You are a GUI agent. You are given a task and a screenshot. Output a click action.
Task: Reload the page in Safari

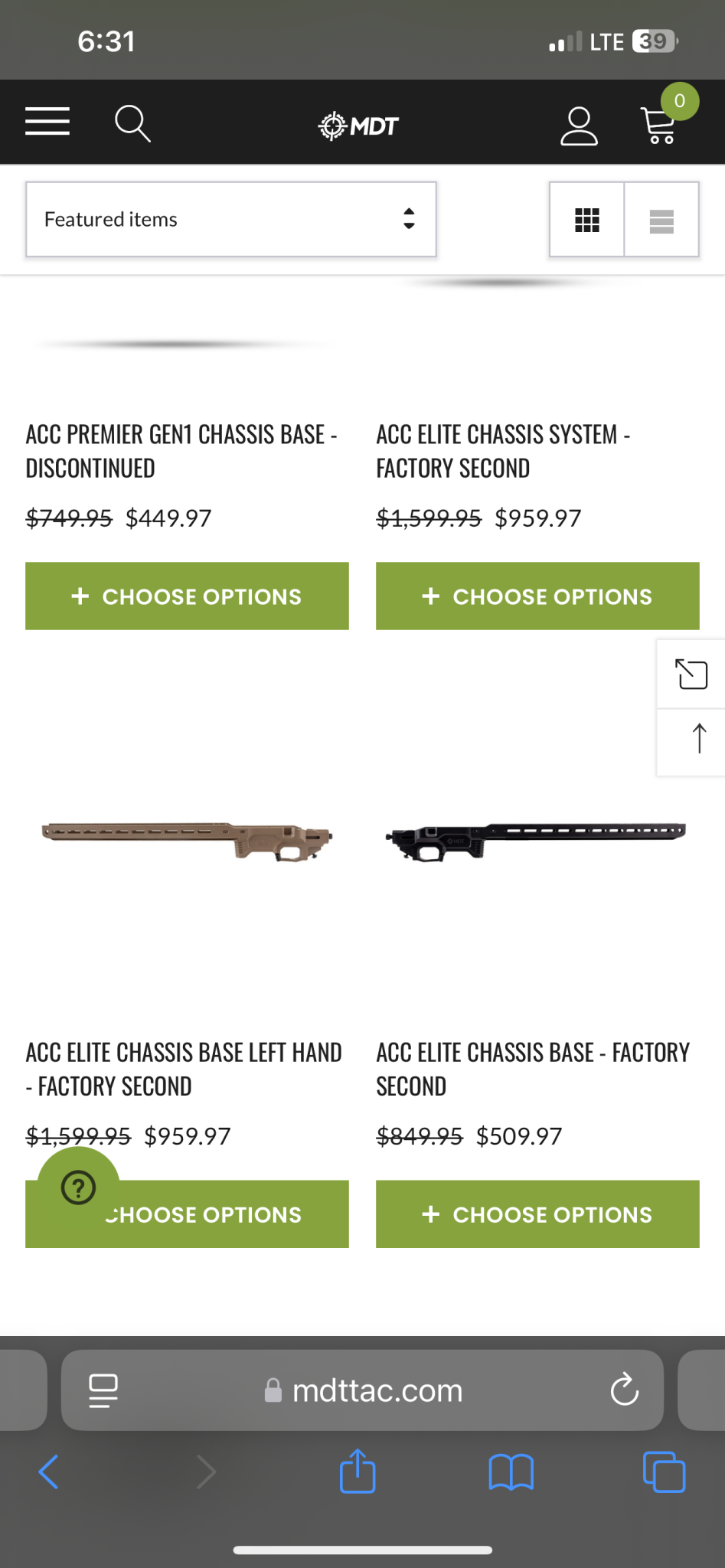624,1390
